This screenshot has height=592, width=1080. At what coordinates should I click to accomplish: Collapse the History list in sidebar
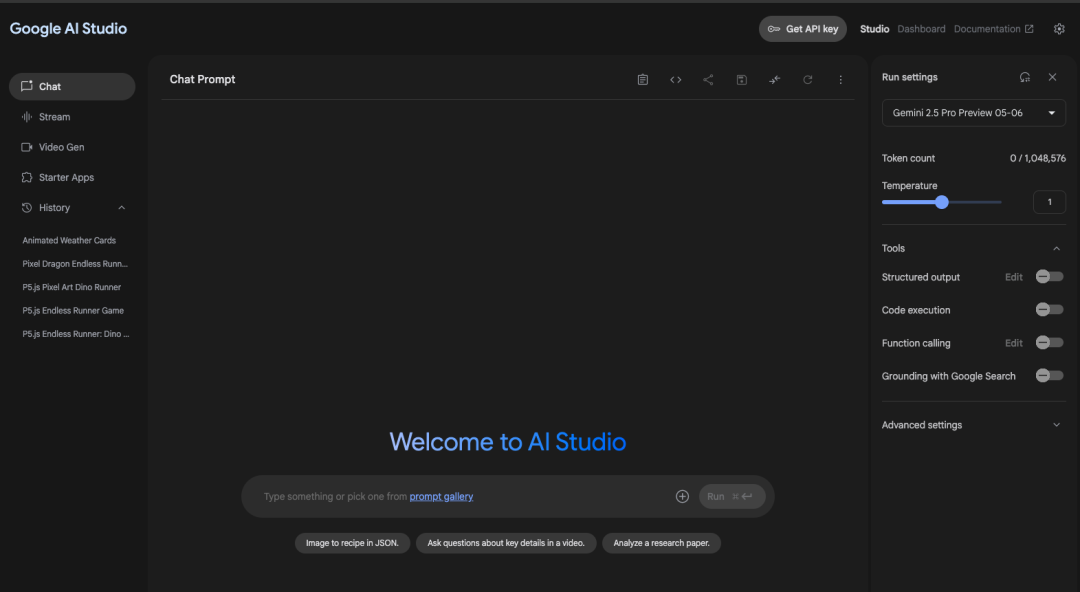122,208
